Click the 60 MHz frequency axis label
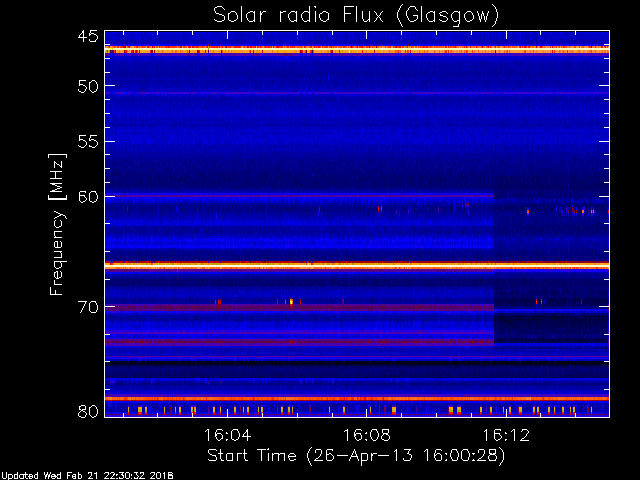The height and width of the screenshot is (480, 640). click(88, 197)
